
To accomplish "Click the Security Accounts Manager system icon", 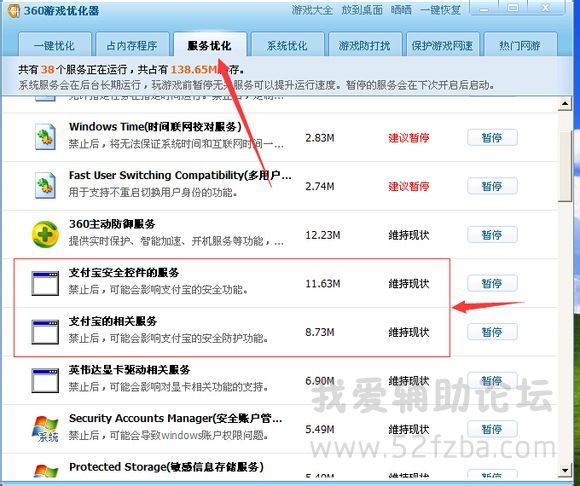I will tap(45, 429).
